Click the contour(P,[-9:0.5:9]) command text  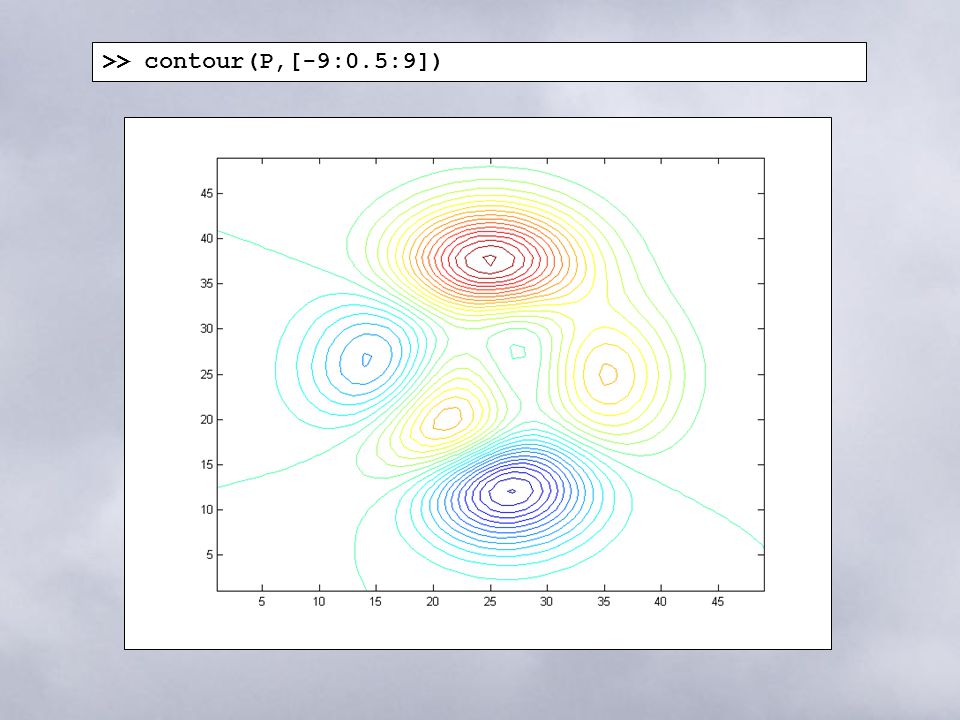pos(293,61)
